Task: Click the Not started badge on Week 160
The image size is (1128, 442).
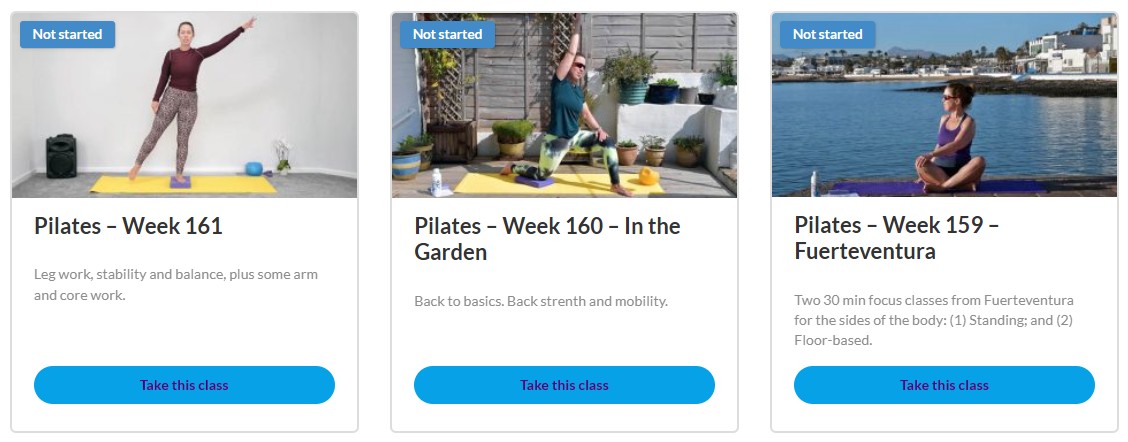Action: click(x=447, y=34)
